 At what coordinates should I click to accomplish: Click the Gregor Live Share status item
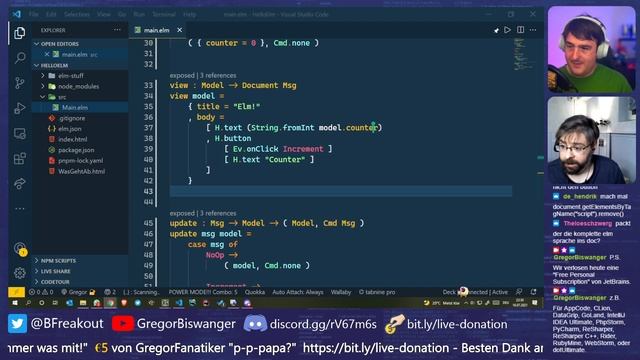pos(78,292)
